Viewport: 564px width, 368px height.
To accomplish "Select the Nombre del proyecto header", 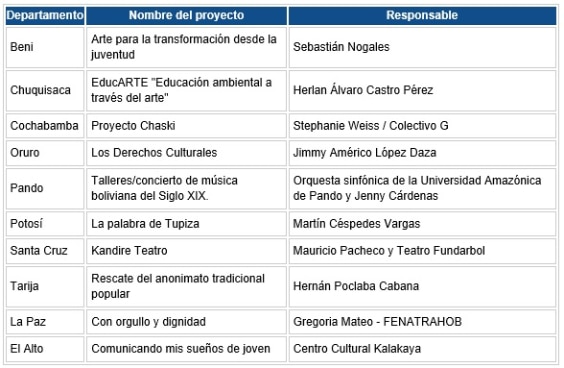I will click(186, 15).
